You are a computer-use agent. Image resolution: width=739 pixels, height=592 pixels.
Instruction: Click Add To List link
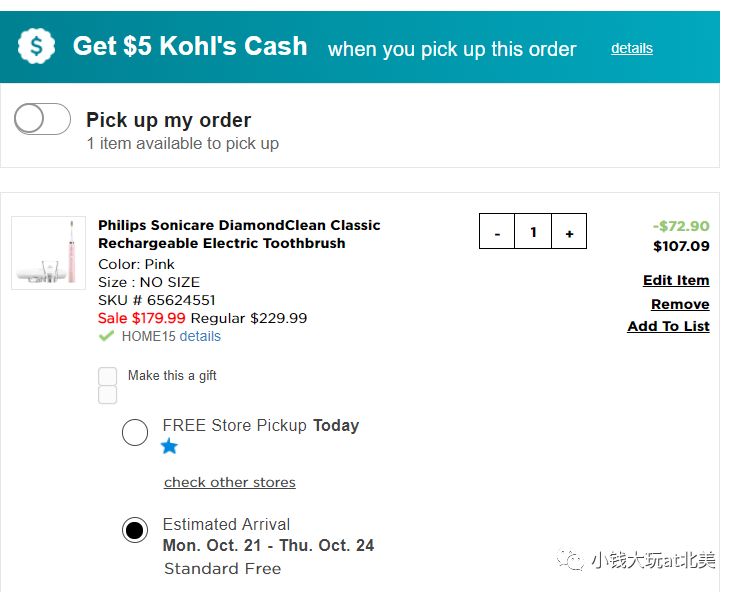coord(668,326)
